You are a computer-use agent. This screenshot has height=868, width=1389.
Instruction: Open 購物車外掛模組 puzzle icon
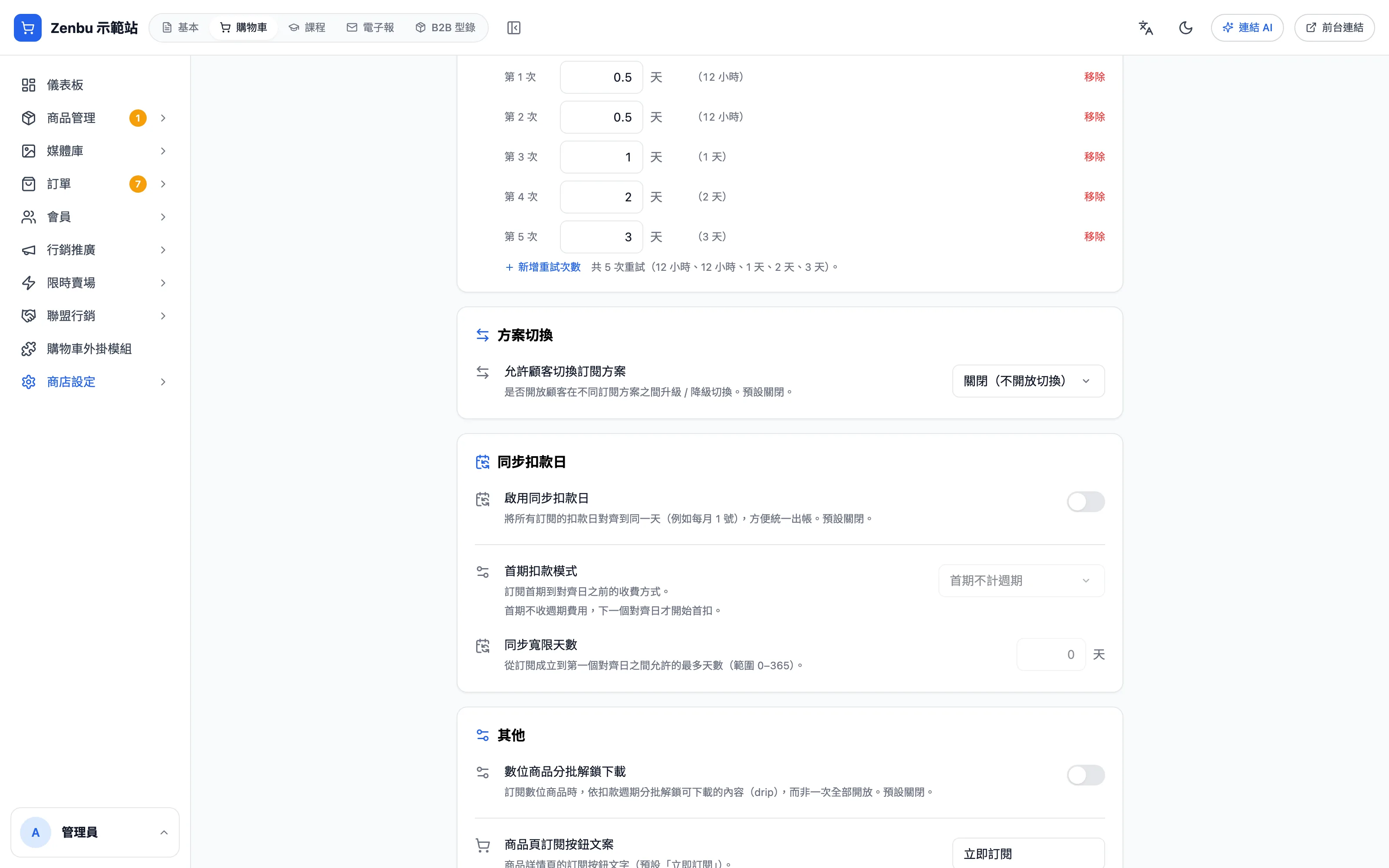[29, 349]
